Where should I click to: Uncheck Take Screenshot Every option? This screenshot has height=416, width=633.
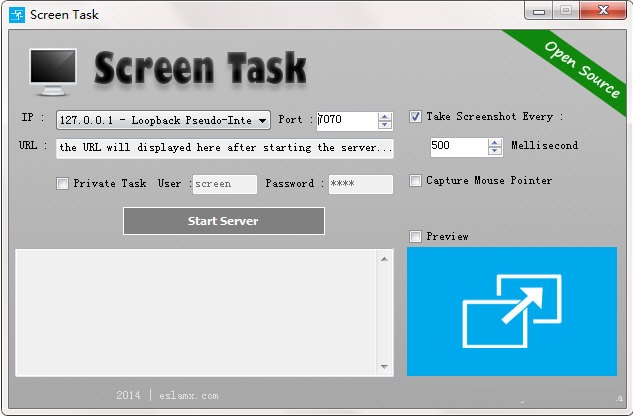click(416, 117)
